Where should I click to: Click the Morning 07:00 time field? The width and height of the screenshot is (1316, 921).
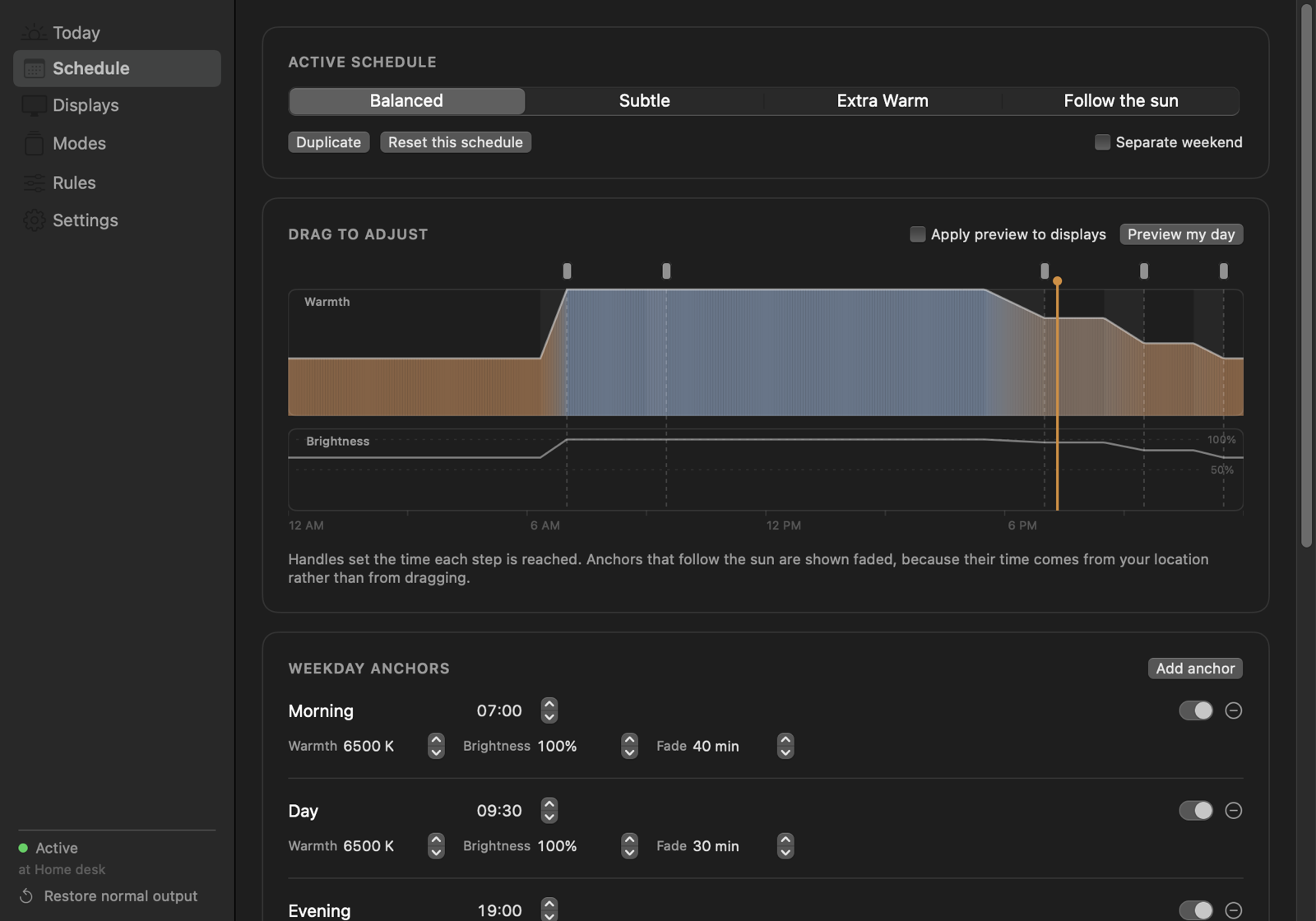pos(499,710)
